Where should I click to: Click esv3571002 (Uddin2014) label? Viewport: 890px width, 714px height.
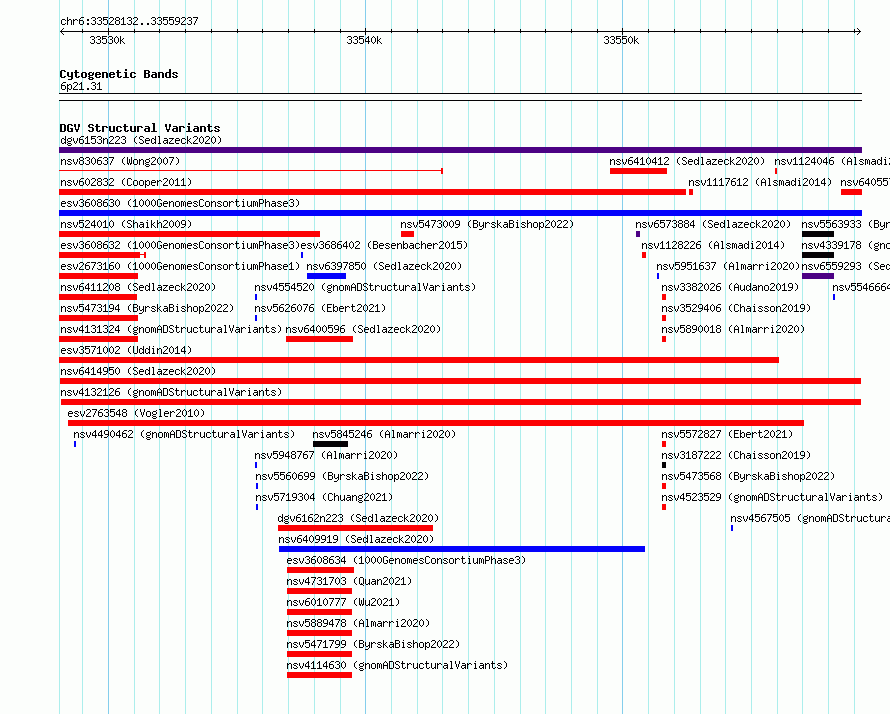126,350
